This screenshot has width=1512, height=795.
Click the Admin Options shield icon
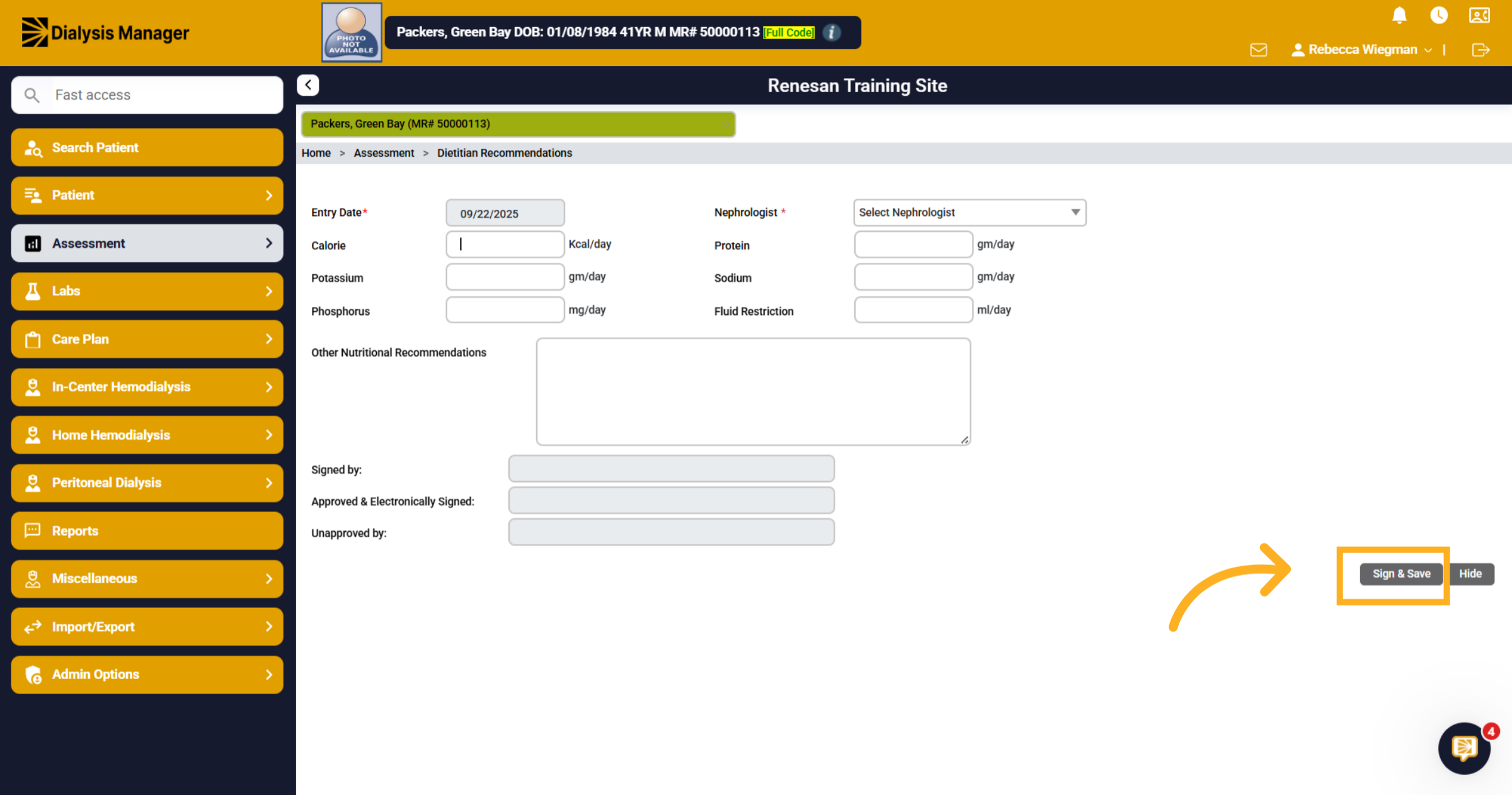coord(33,675)
